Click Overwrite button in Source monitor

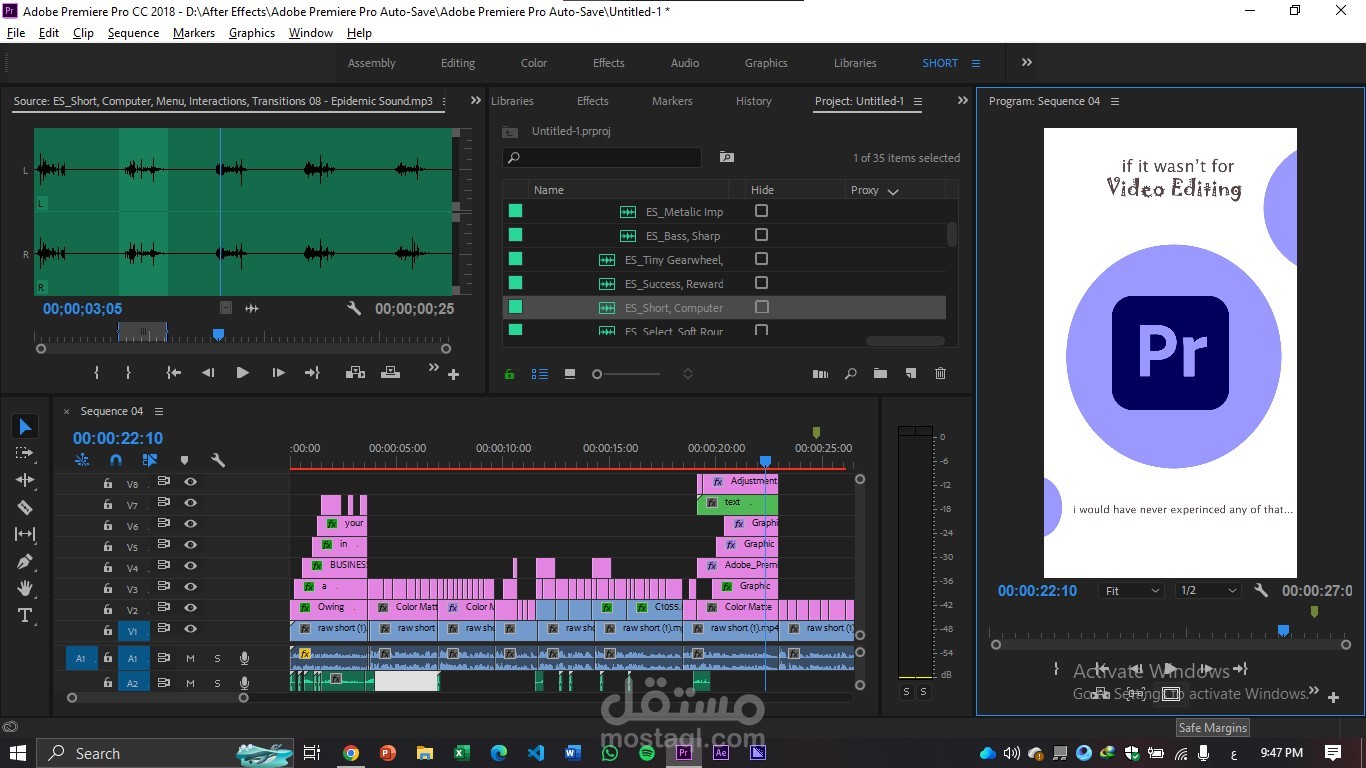390,373
